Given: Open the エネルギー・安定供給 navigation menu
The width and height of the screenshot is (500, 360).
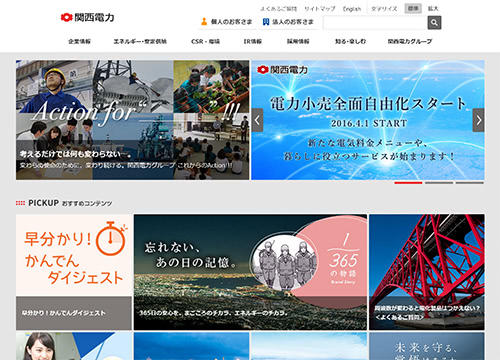Looking at the screenshot, I should [140, 41].
